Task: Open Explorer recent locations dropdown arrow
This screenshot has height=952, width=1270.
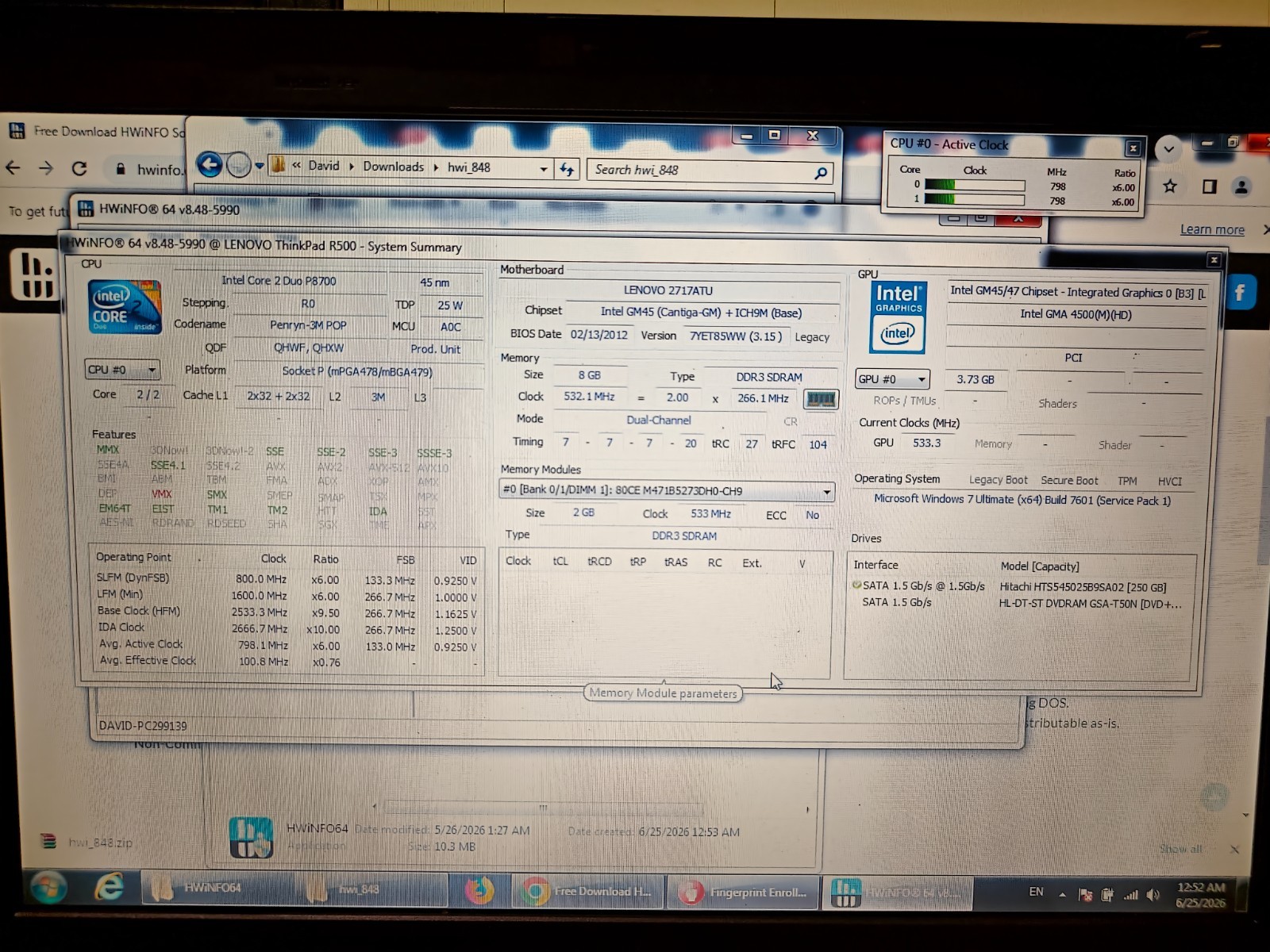Action: (x=260, y=166)
